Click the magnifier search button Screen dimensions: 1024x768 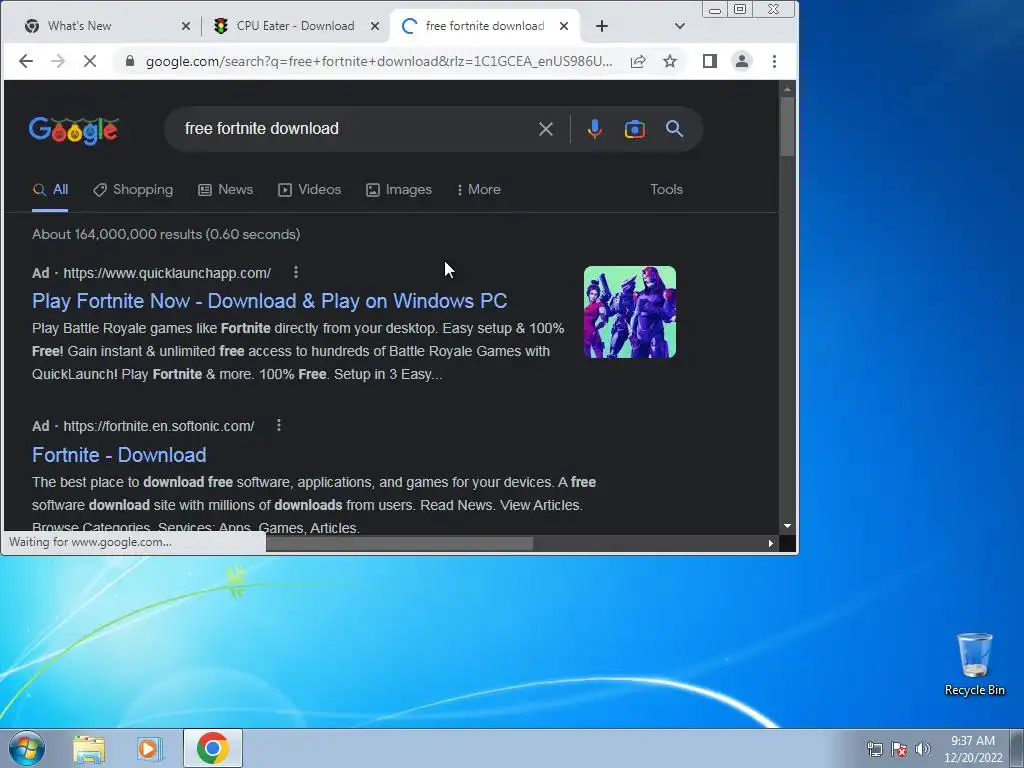[x=675, y=129]
